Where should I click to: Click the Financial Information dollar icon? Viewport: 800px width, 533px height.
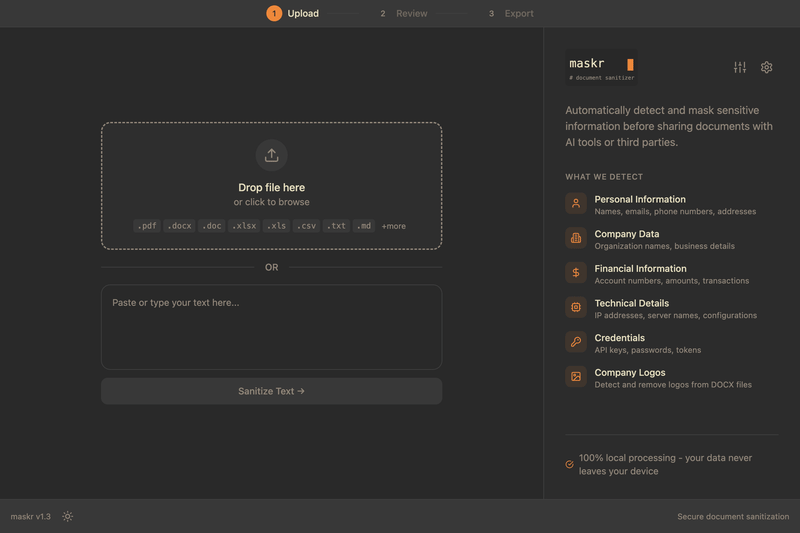coord(576,272)
